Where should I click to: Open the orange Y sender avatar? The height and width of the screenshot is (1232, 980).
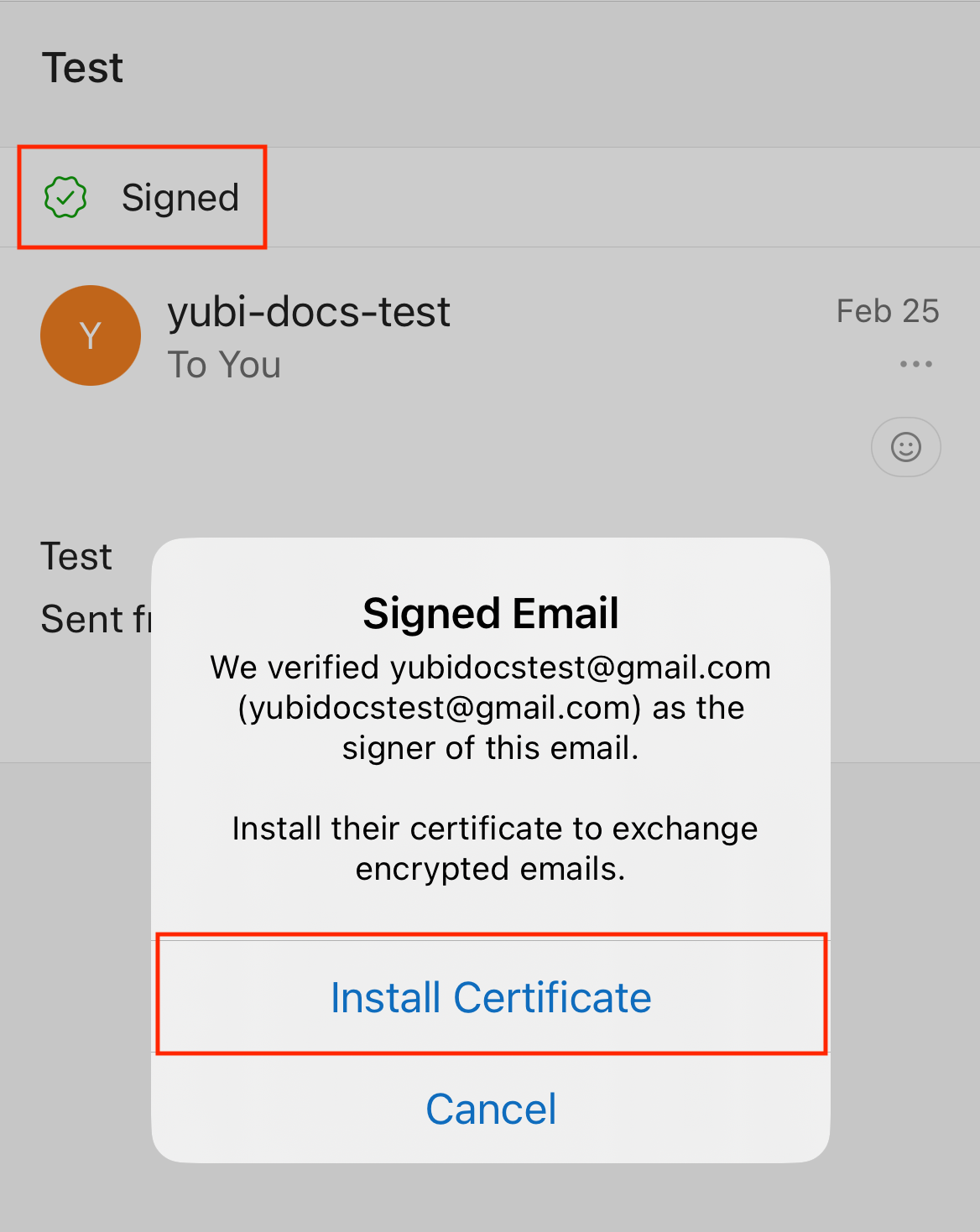(91, 335)
